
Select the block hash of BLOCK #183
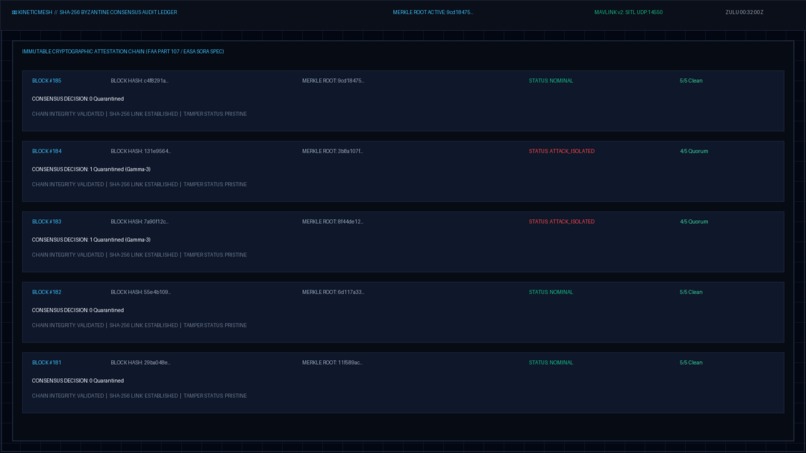coord(139,222)
